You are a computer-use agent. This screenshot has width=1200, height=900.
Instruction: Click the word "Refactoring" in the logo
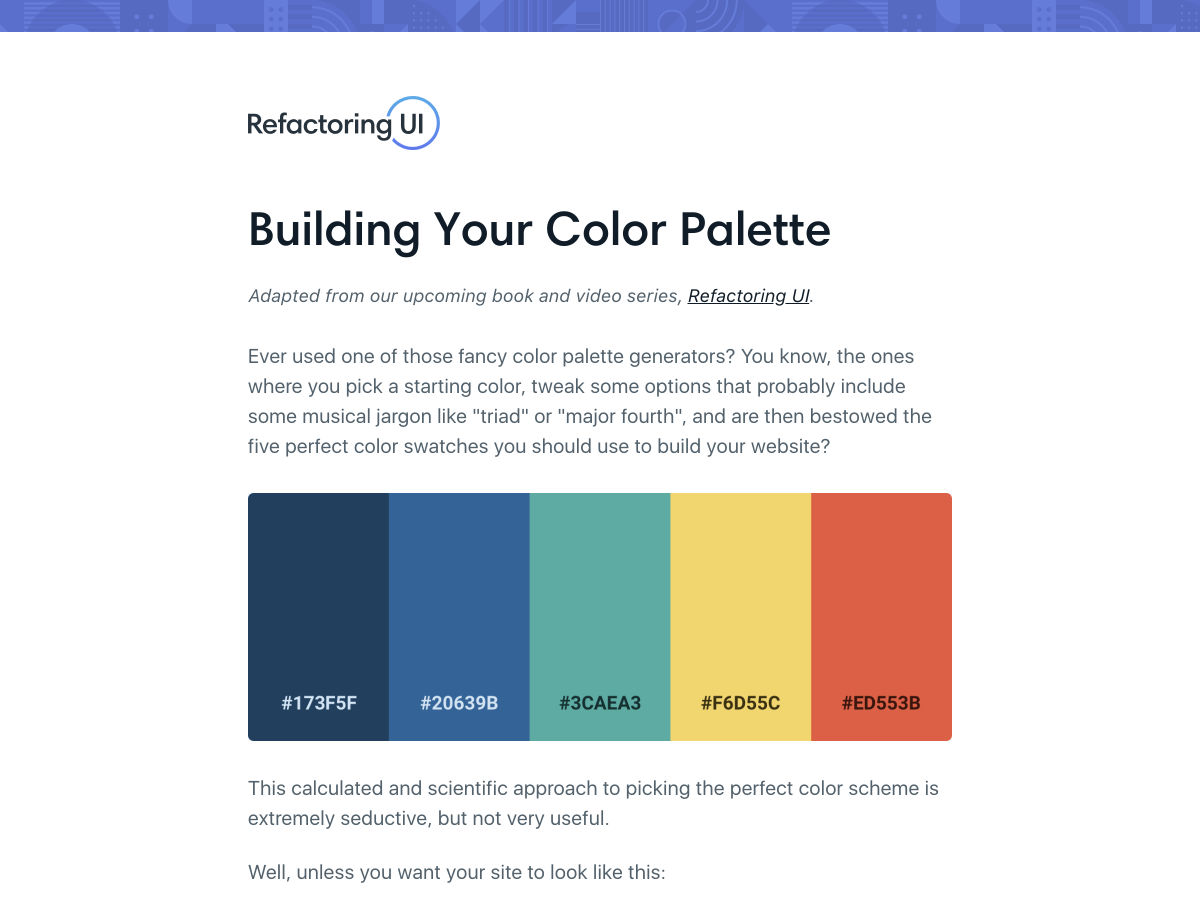[319, 125]
